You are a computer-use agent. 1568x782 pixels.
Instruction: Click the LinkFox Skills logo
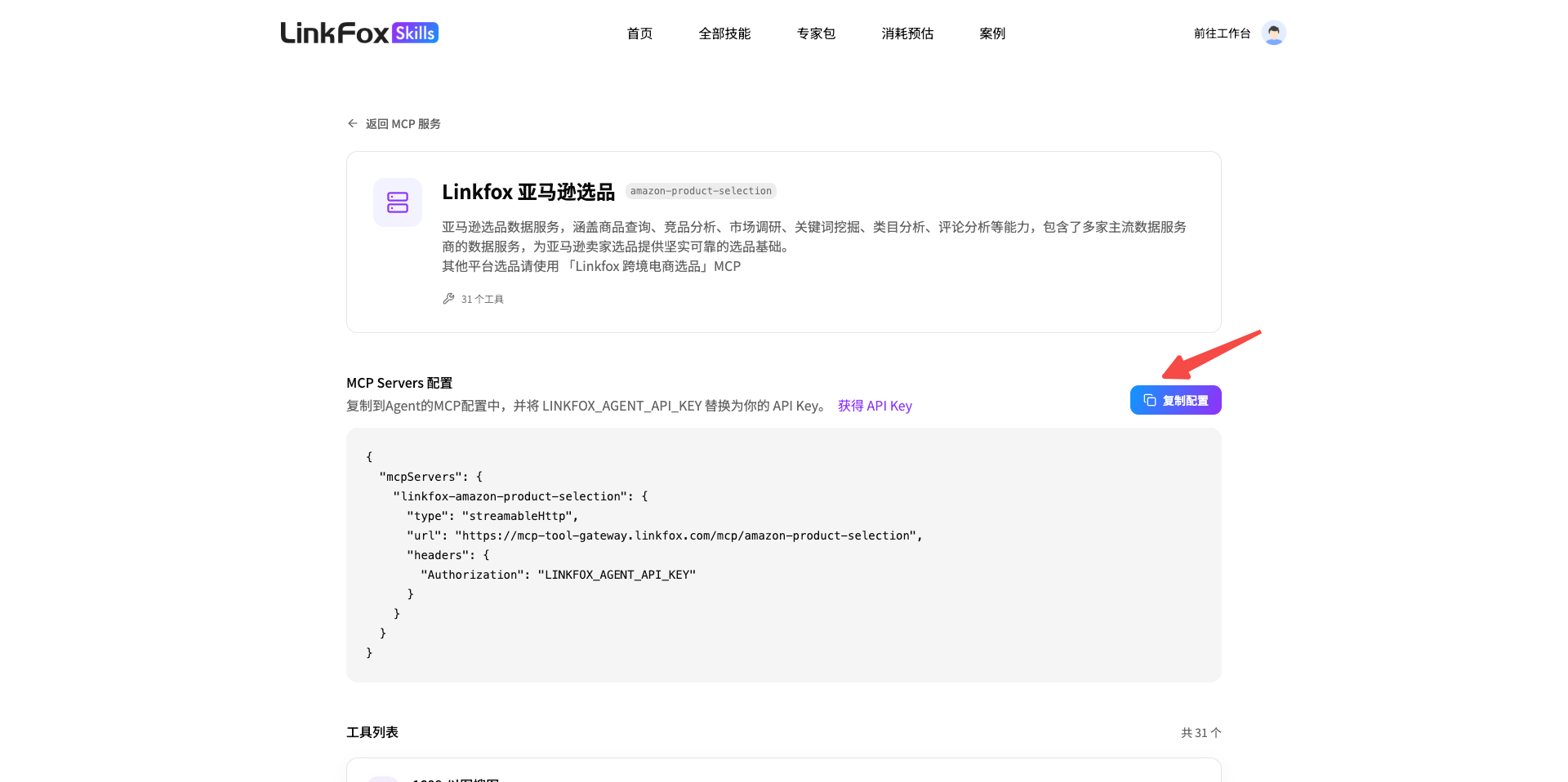coord(359,33)
